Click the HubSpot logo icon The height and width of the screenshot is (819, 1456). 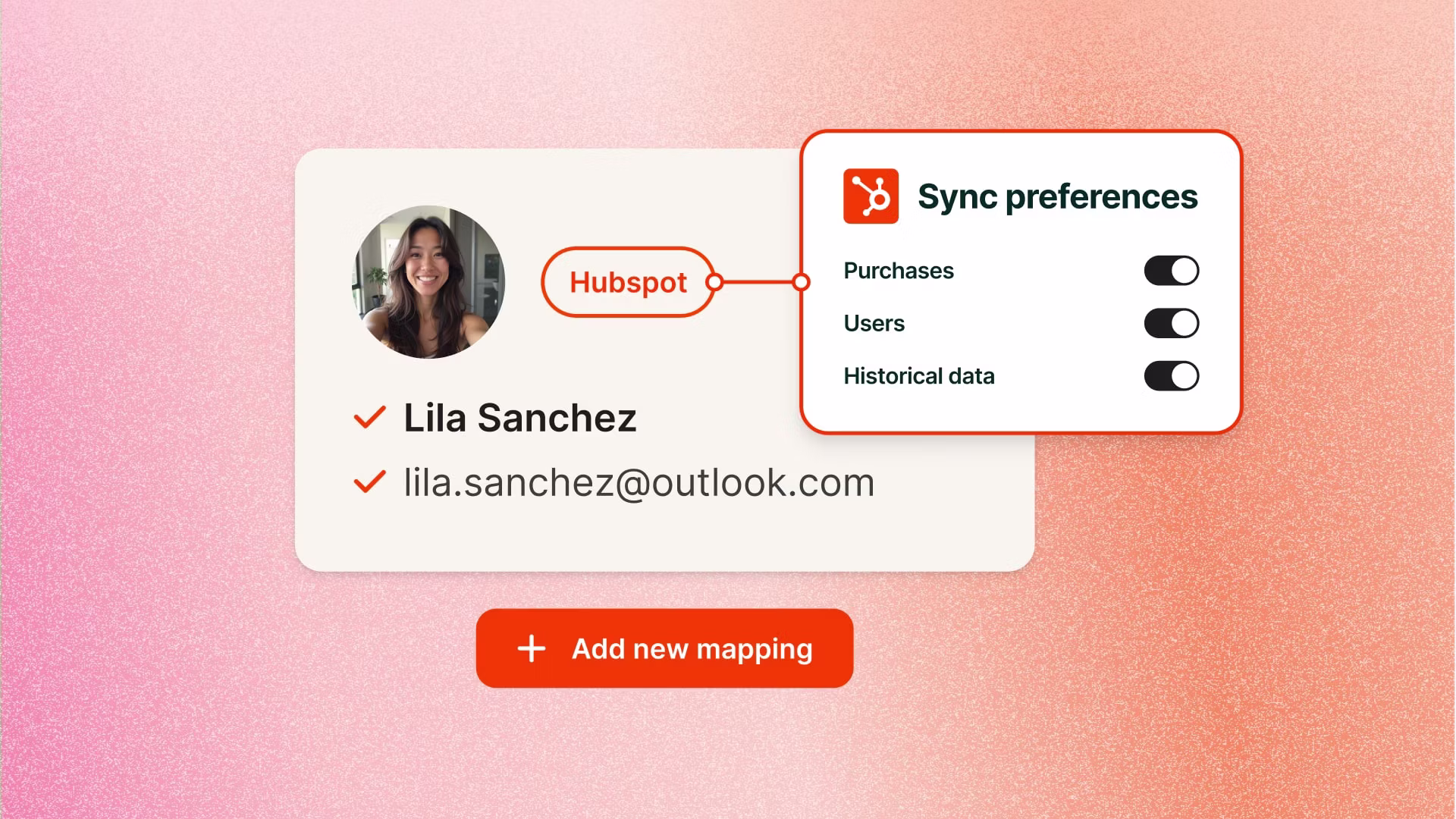tap(871, 196)
